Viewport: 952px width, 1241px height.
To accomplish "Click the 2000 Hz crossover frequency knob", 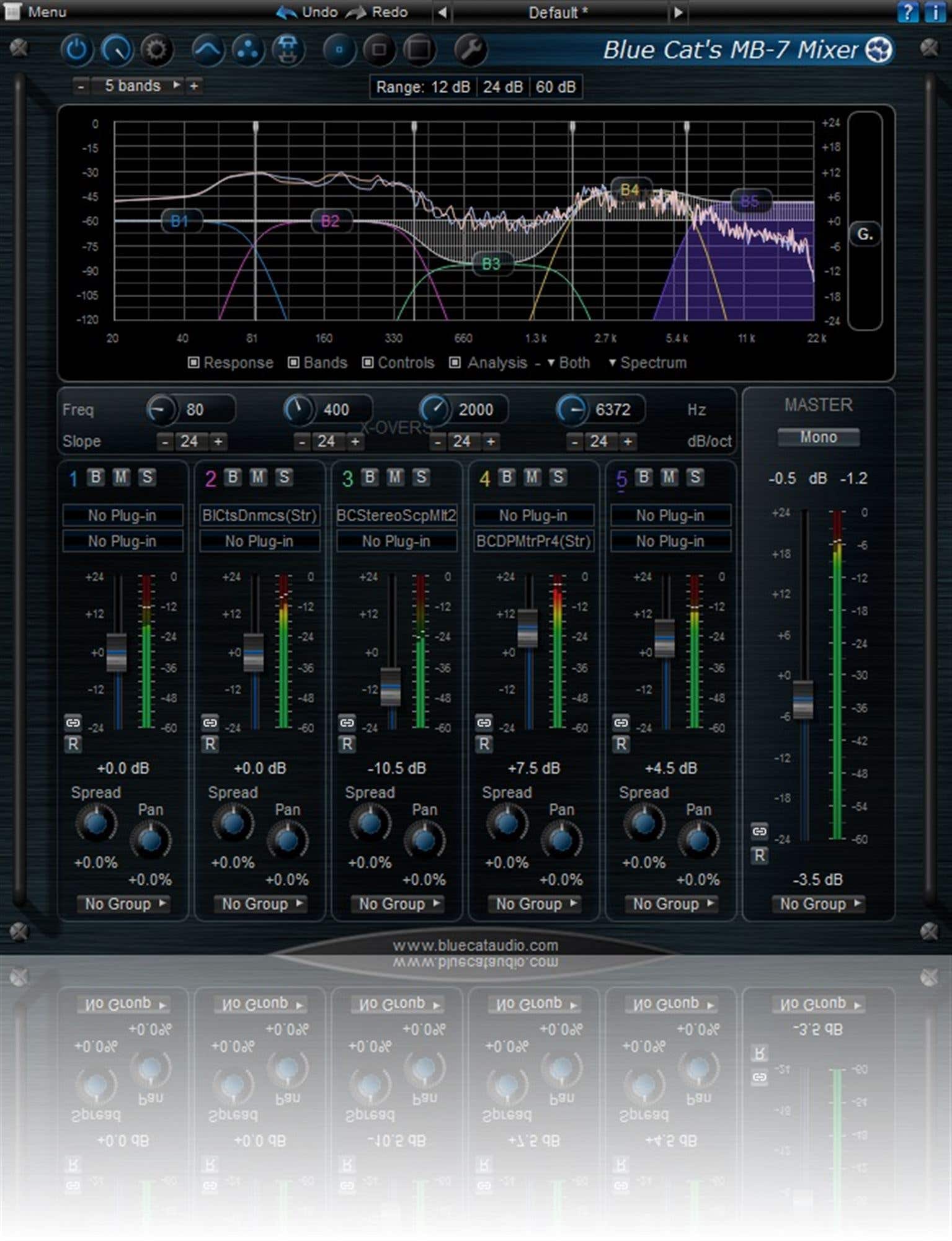I will click(x=435, y=410).
